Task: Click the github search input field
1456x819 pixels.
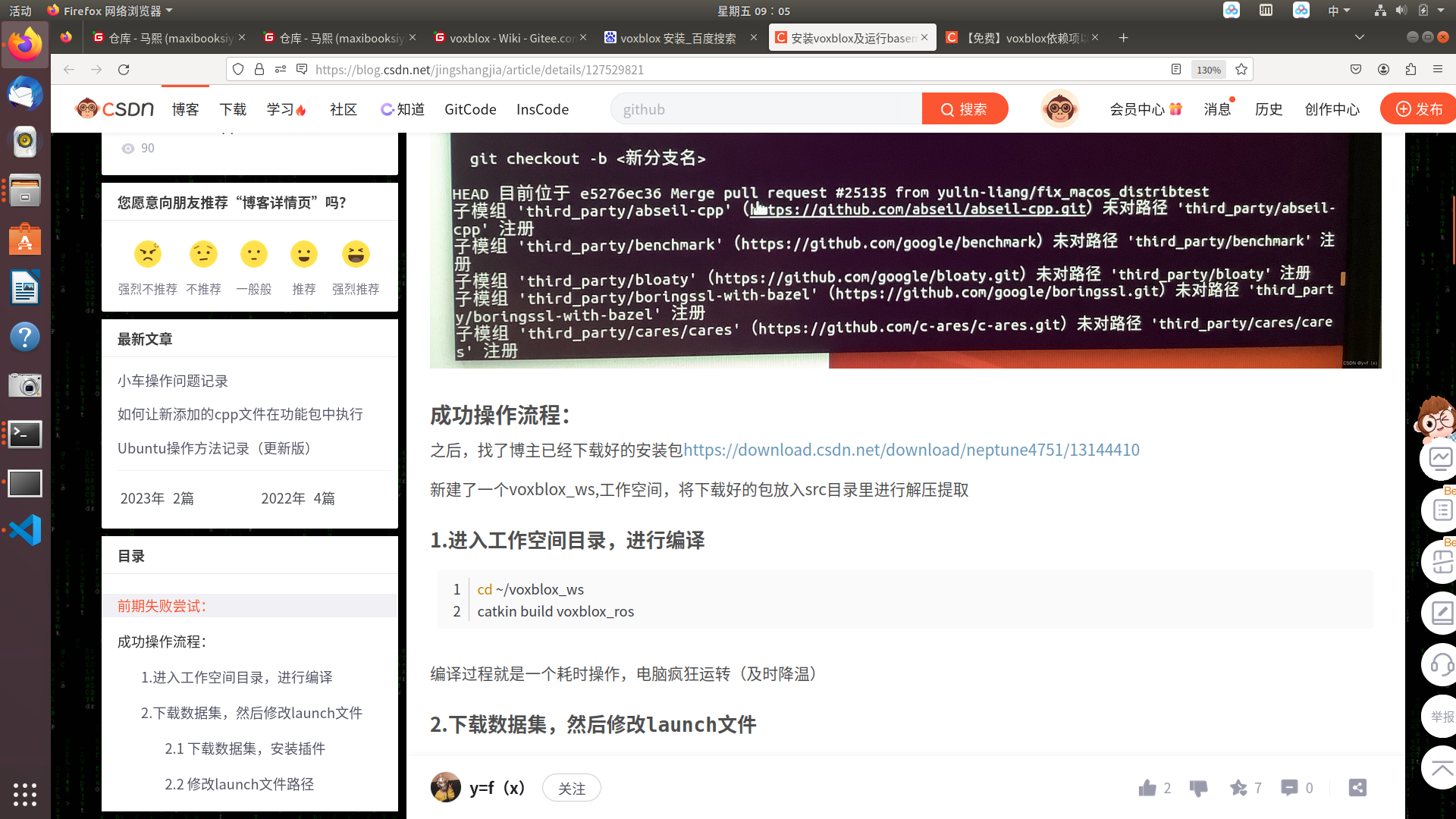Action: [x=766, y=109]
